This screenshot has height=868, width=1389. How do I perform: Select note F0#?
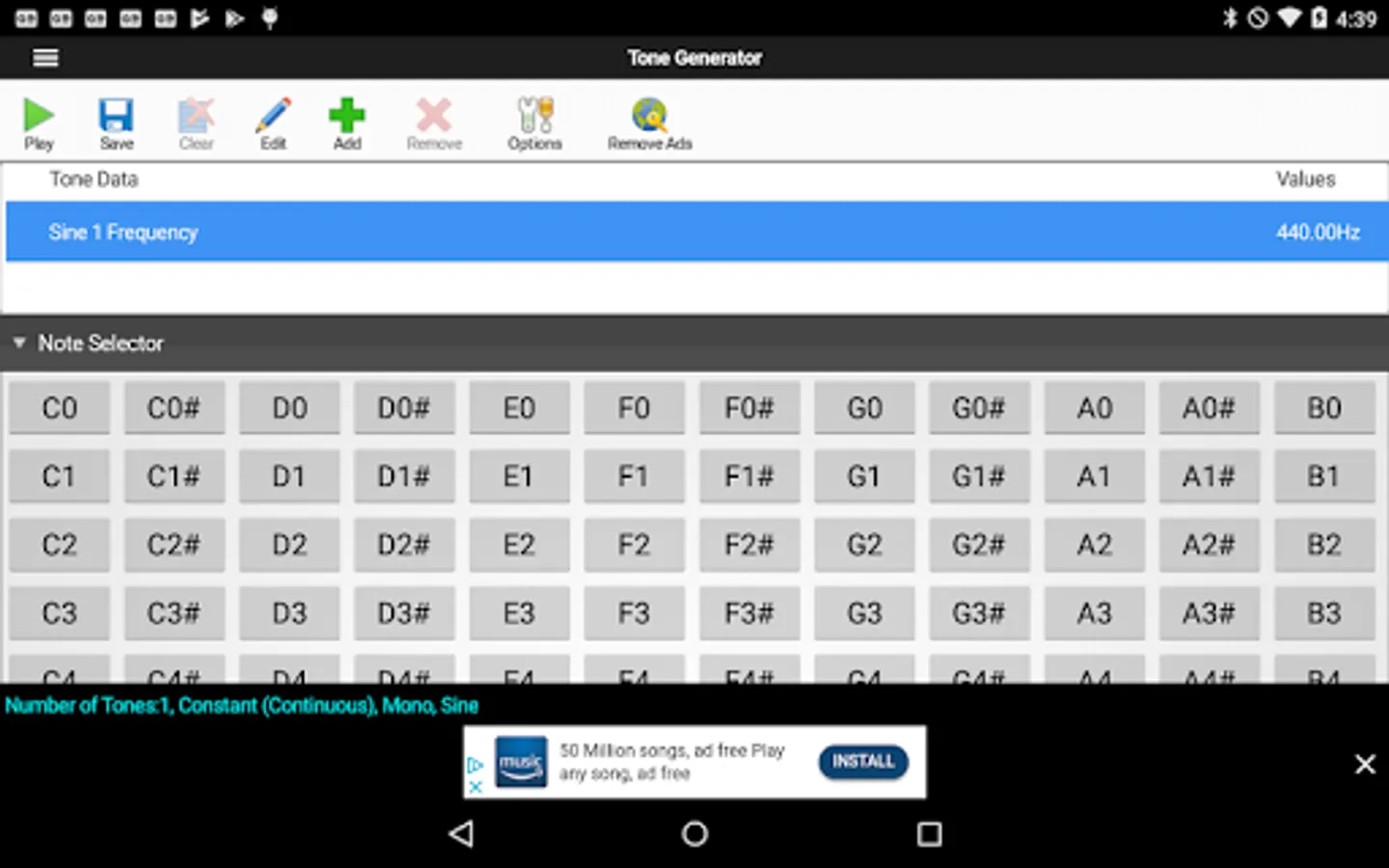point(749,408)
